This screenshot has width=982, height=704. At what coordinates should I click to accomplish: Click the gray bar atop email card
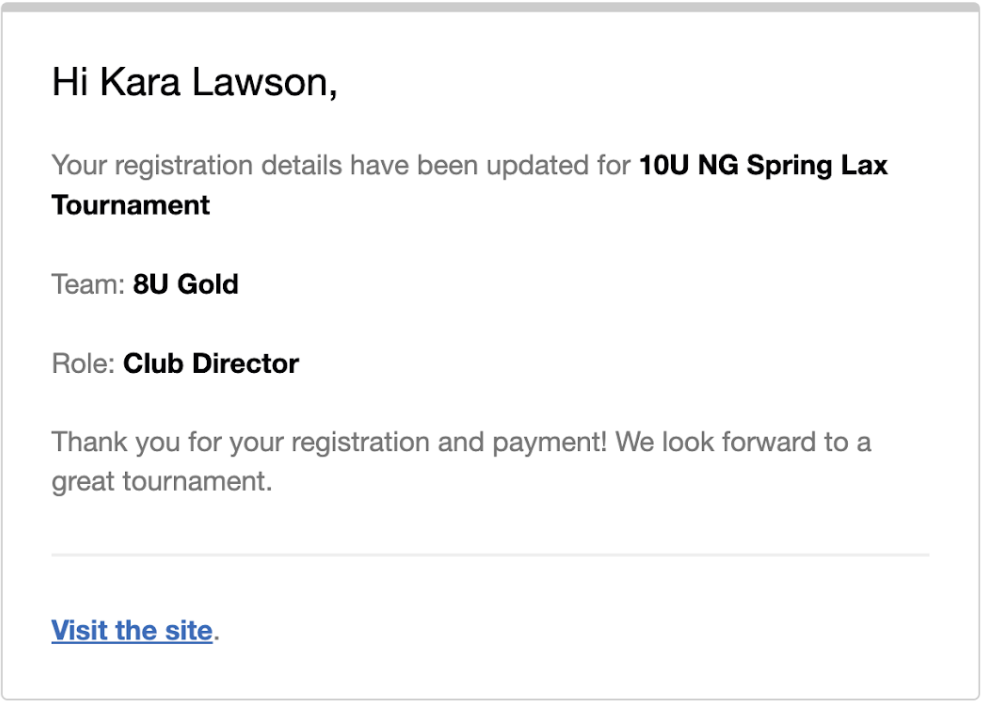point(490,7)
